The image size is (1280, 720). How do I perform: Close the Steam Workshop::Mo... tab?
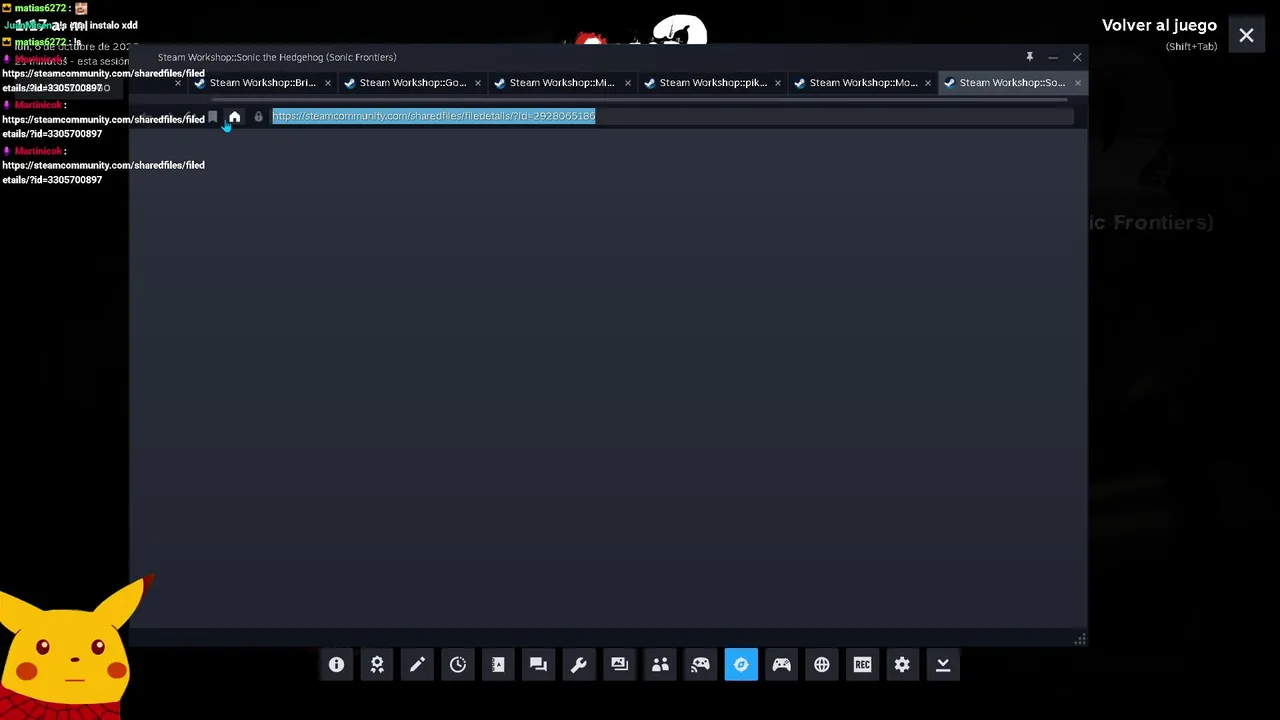(x=927, y=83)
